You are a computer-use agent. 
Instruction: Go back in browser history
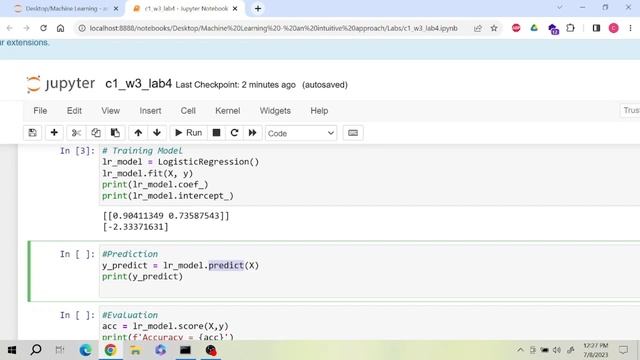[10, 28]
